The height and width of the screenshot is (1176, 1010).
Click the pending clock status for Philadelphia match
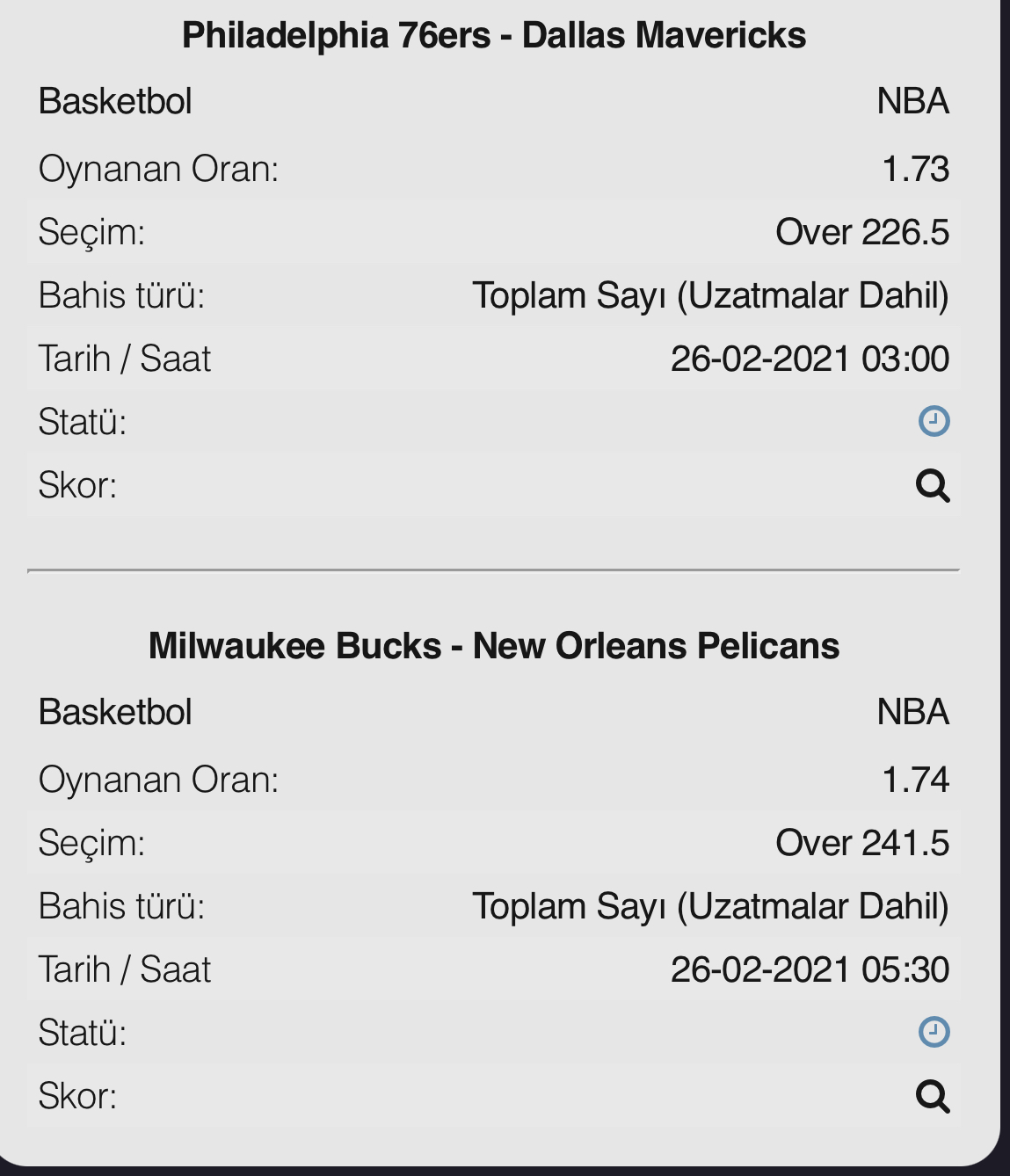pyautogui.click(x=934, y=421)
